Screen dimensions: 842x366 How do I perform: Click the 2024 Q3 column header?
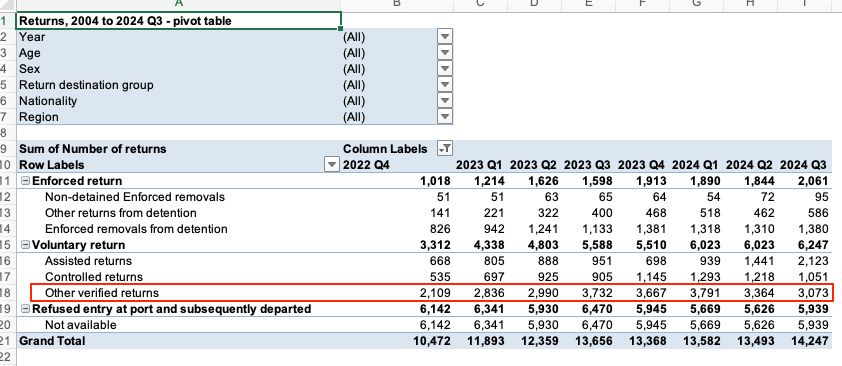coord(803,165)
